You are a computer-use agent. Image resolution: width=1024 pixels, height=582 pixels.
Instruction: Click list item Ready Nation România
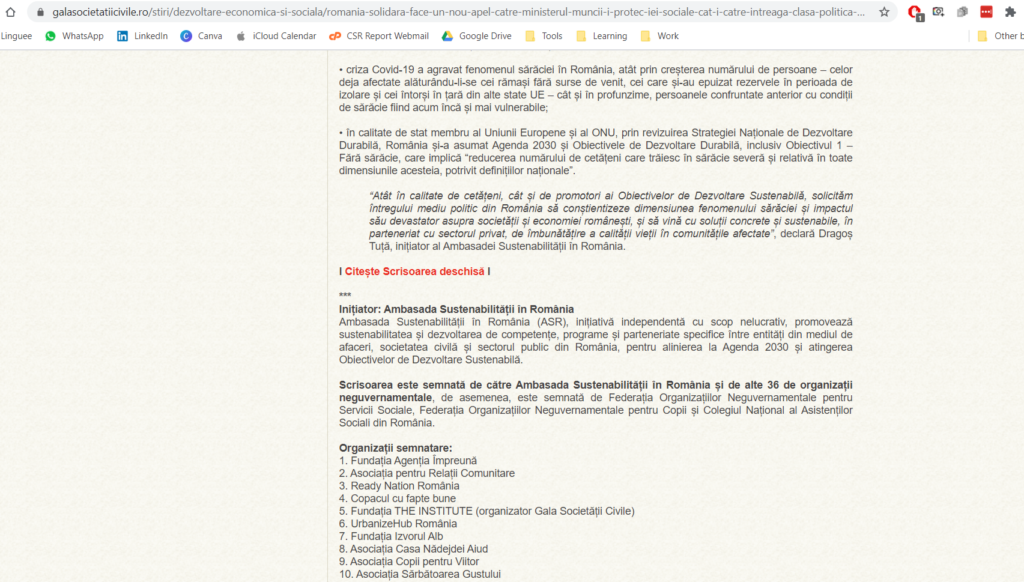pos(399,485)
